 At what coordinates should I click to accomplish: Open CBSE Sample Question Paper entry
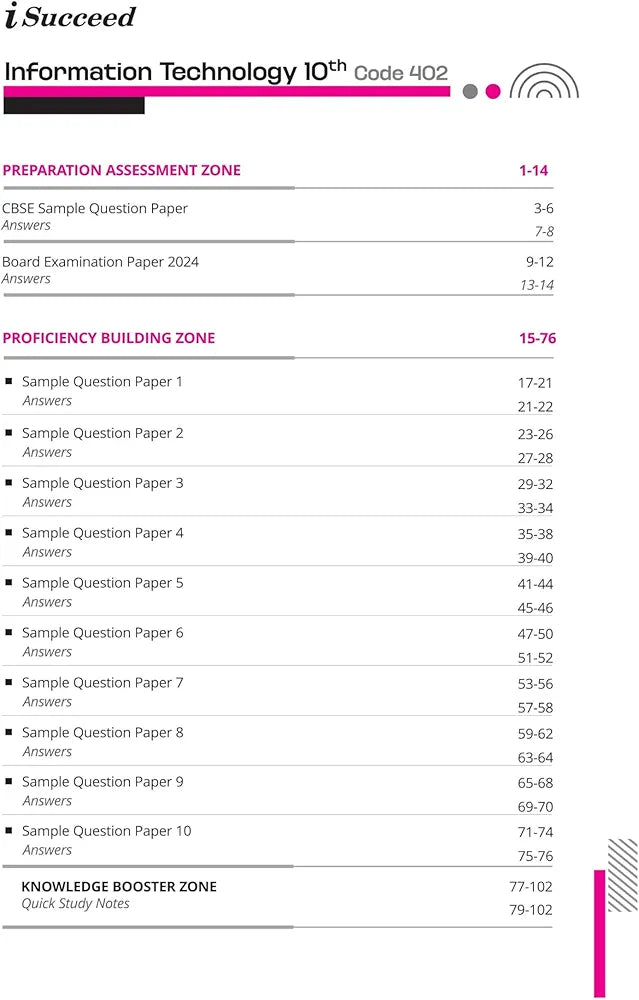(95, 208)
